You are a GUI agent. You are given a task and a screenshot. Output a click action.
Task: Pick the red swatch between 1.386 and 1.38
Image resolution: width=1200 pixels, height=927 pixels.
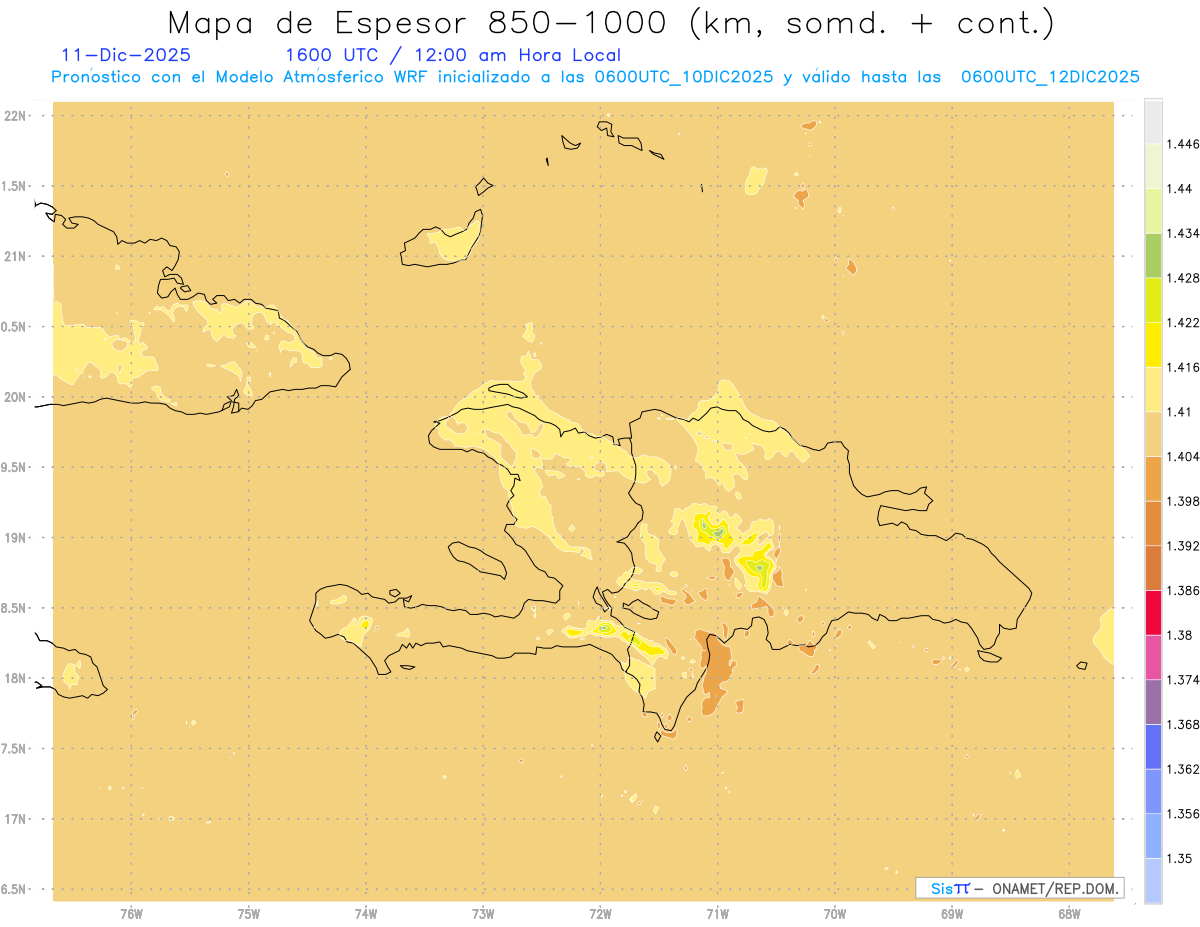coord(1153,612)
